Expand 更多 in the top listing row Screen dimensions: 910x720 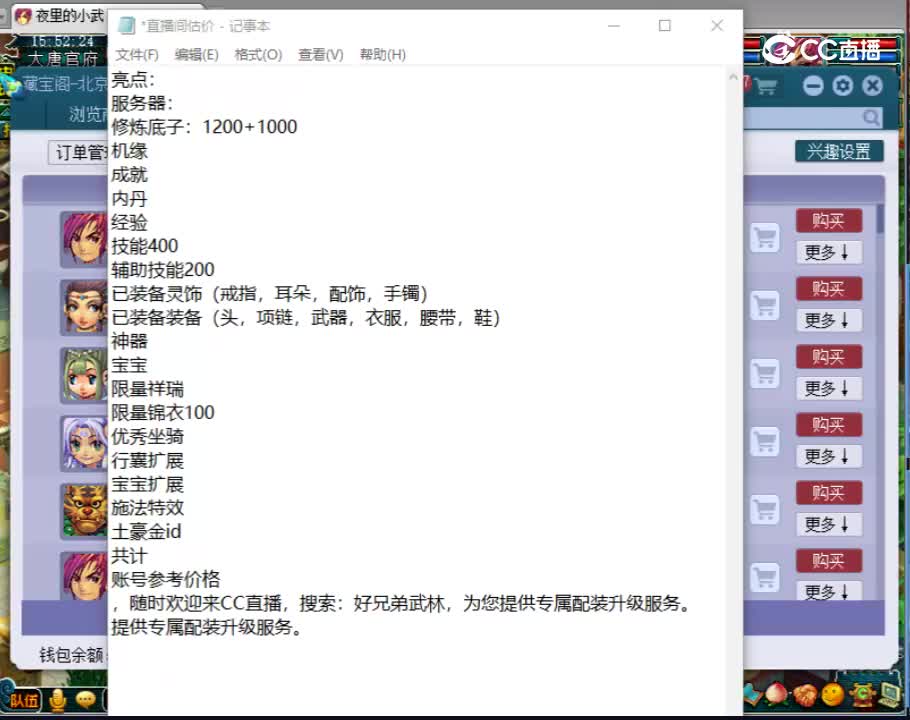click(x=828, y=252)
